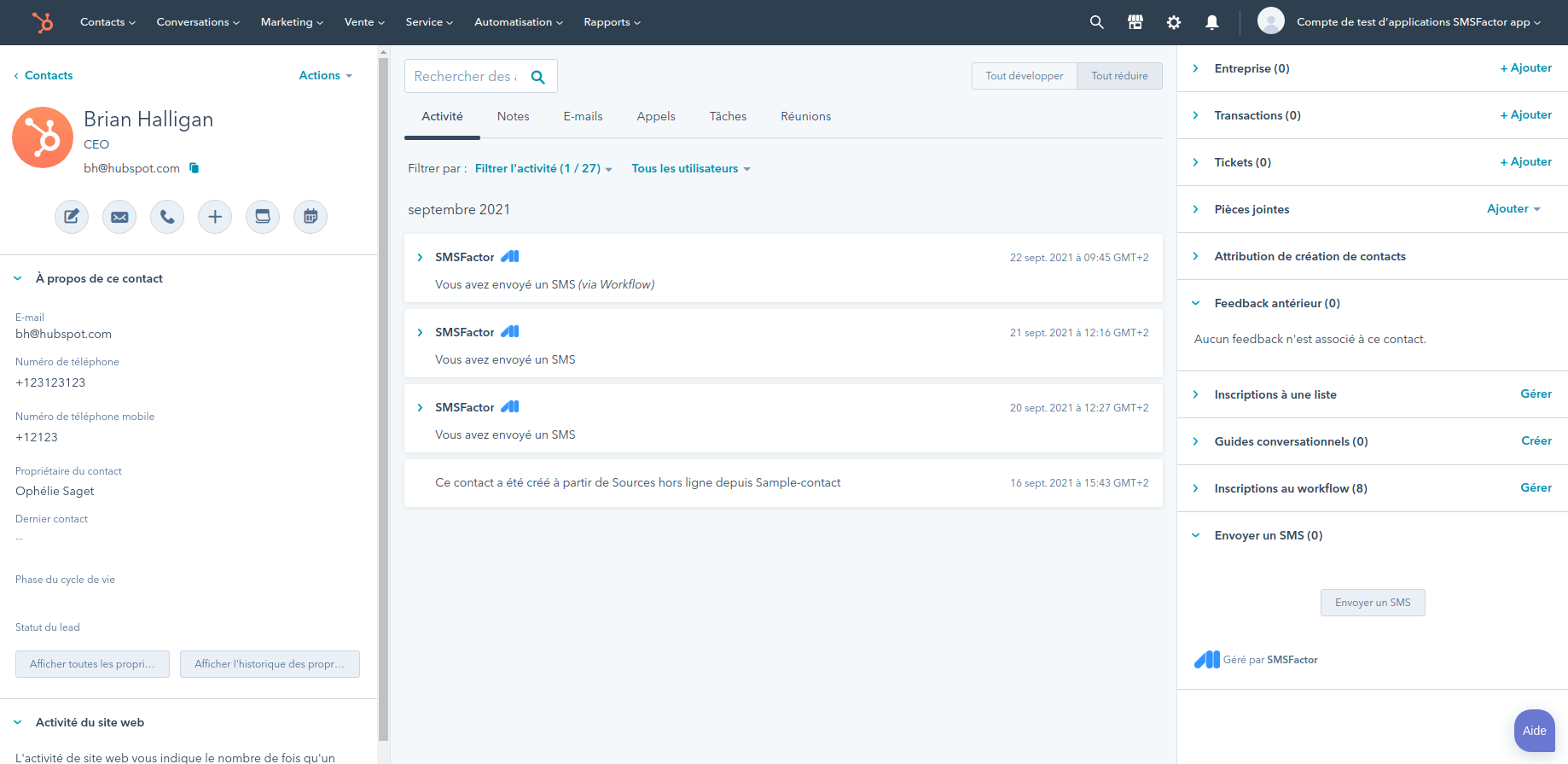Open the Automatisation menu
1568x764 pixels.
tap(519, 22)
